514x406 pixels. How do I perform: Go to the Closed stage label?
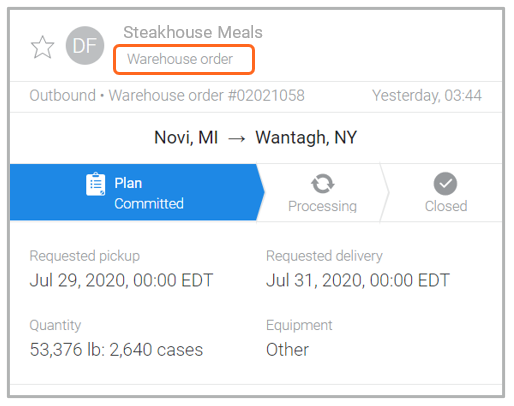click(x=446, y=206)
